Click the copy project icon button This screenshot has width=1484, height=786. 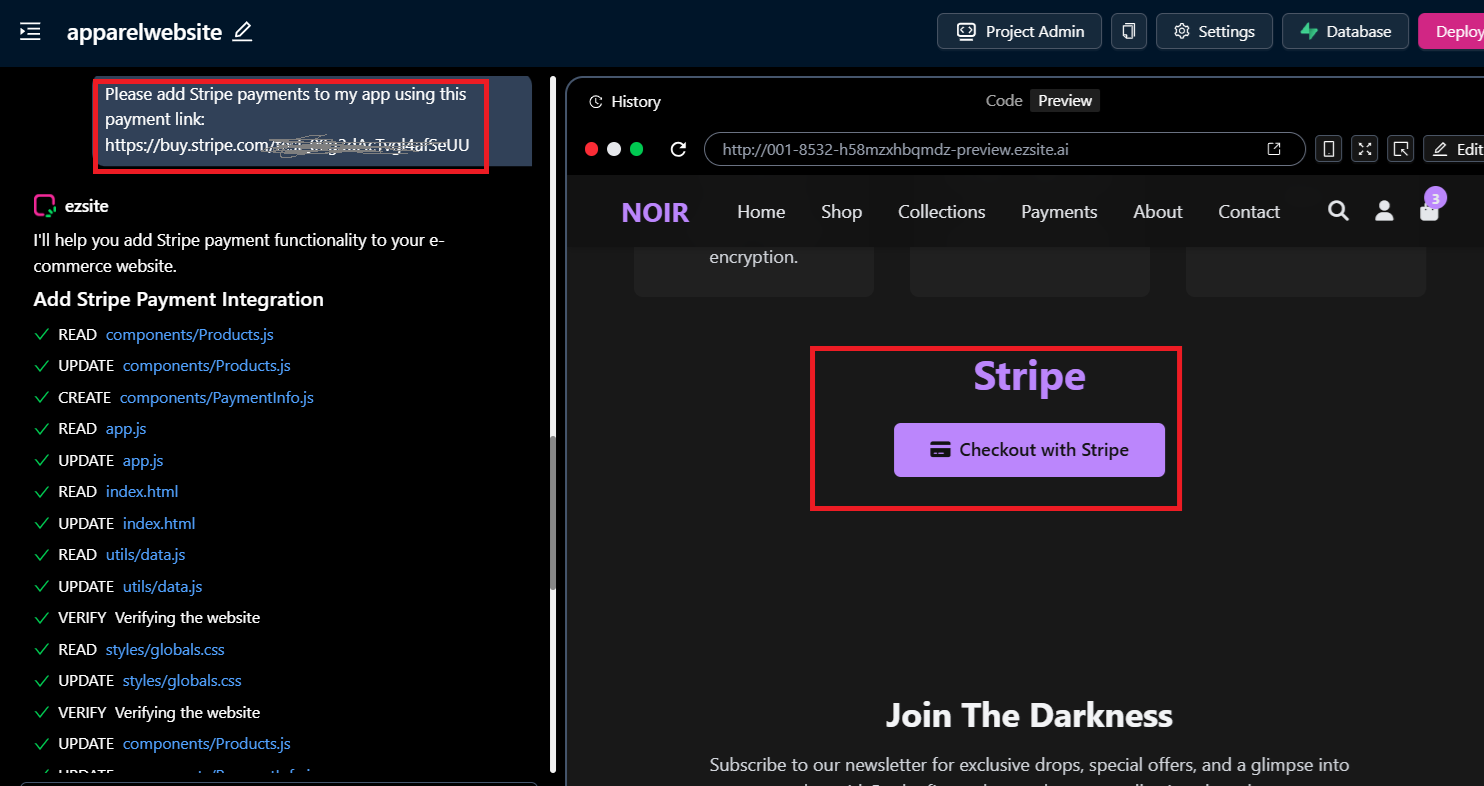[1129, 31]
